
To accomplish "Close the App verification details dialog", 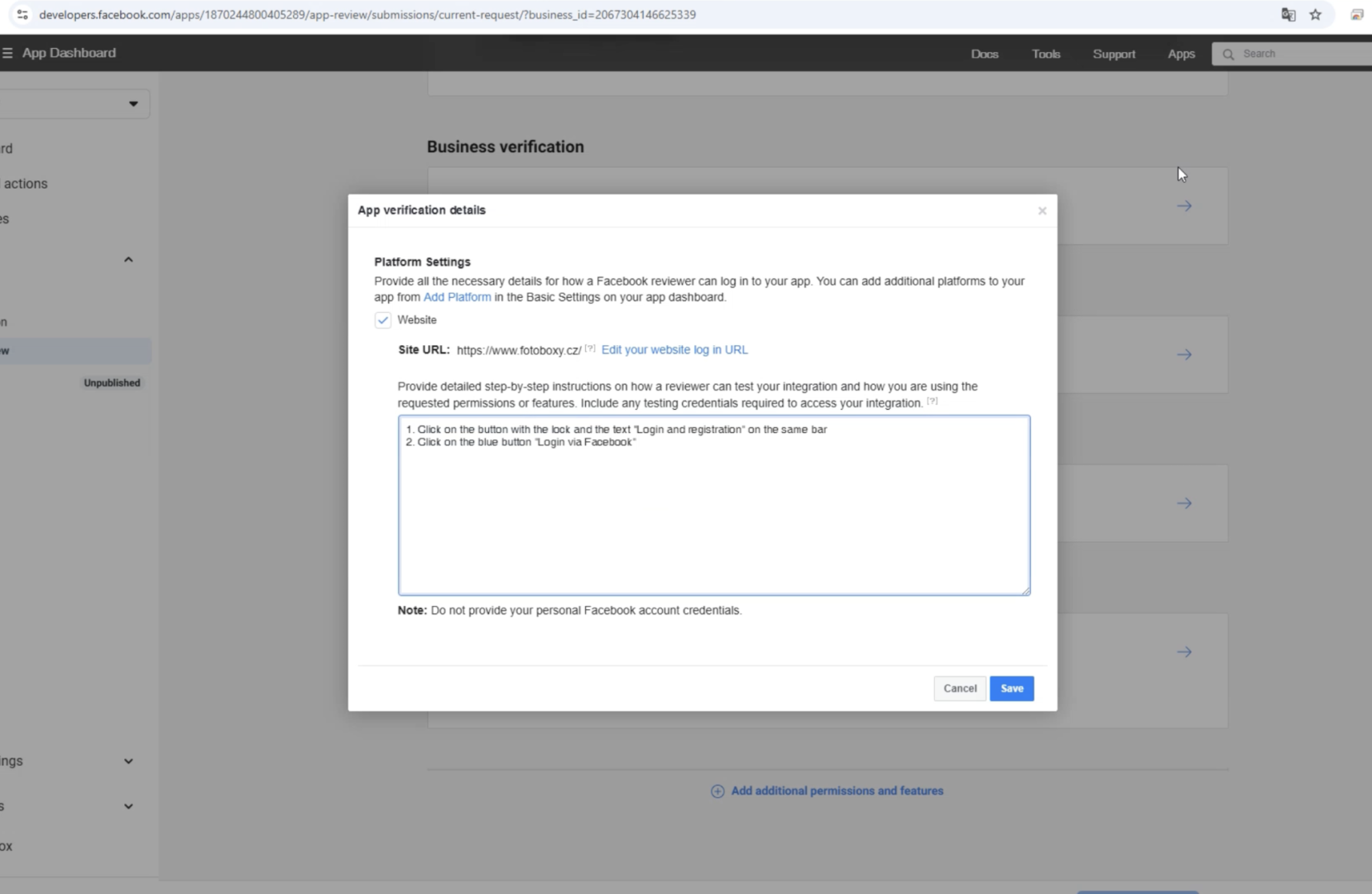I will tap(1042, 211).
